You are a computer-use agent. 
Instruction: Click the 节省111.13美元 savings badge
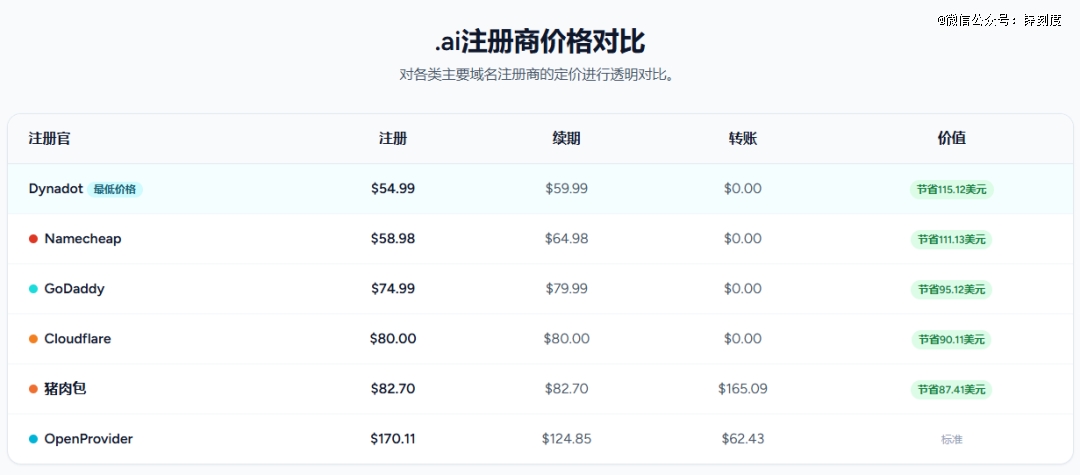951,240
